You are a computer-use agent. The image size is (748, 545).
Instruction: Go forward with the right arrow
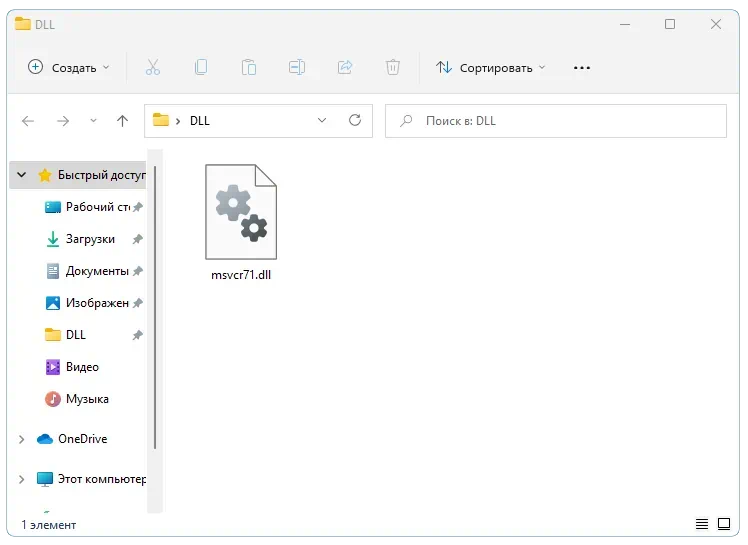coord(63,121)
